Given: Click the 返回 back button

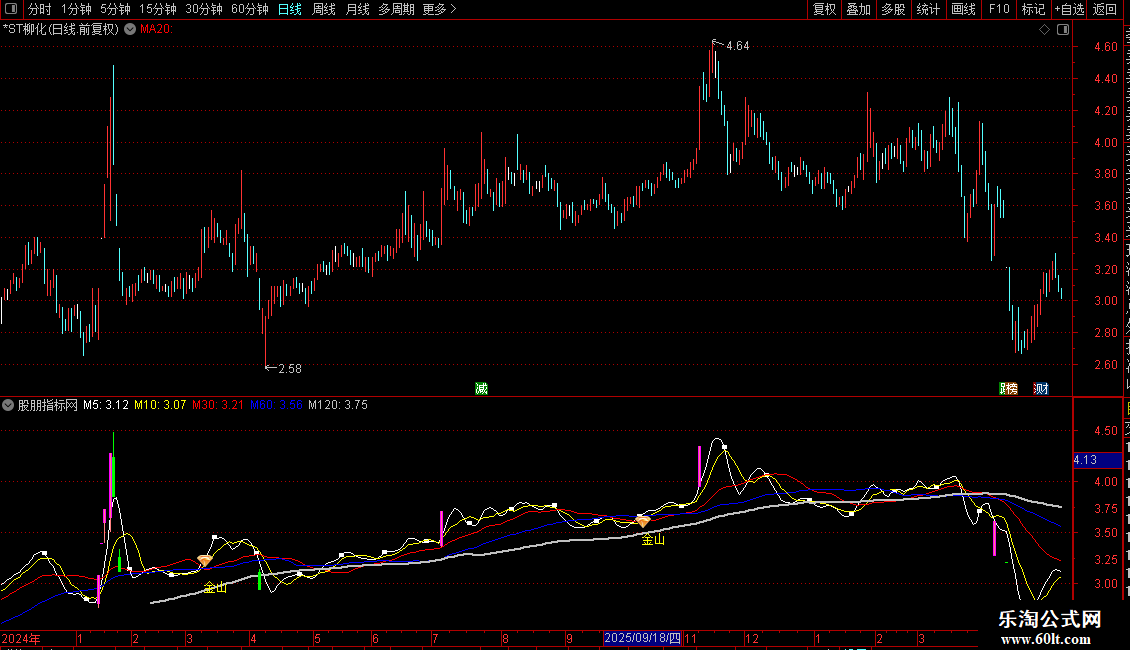Looking at the screenshot, I should click(1105, 9).
